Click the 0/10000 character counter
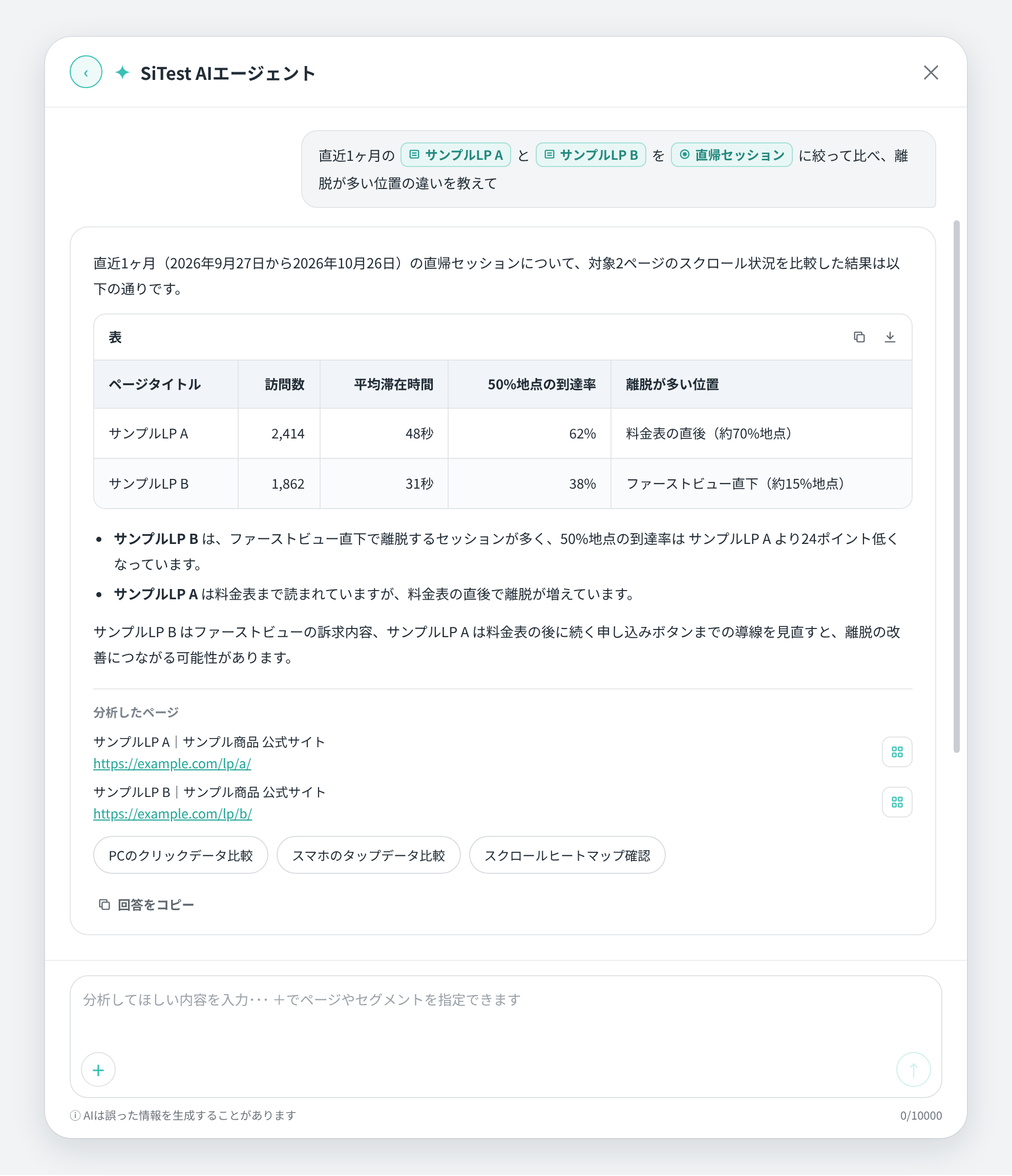Image resolution: width=1012 pixels, height=1176 pixels. [x=921, y=1116]
